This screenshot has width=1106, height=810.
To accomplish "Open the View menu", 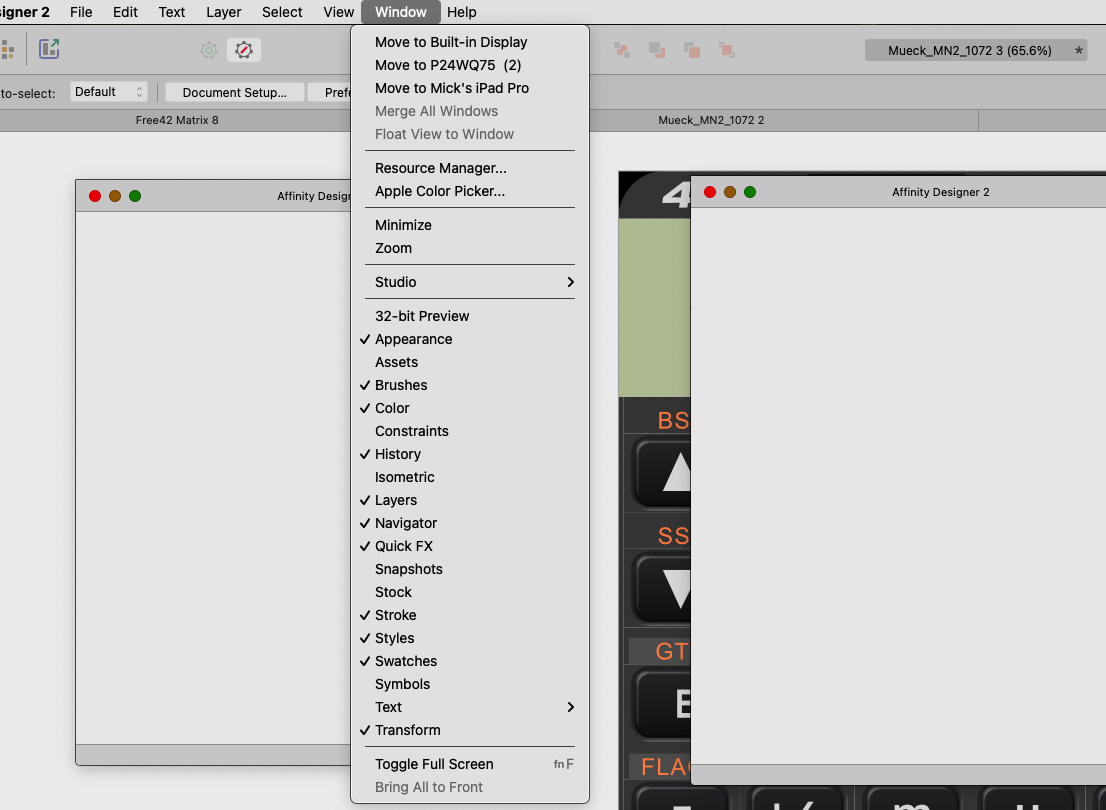I will point(339,12).
